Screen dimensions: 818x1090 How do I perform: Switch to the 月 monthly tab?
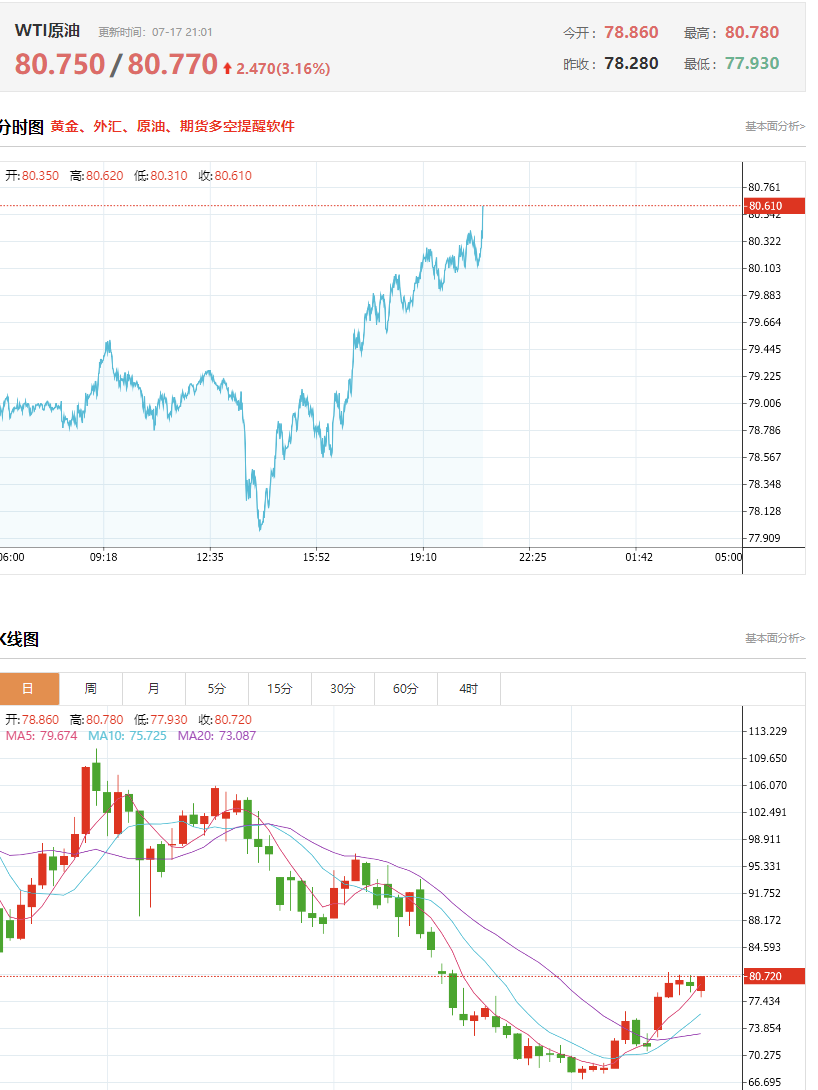tap(154, 689)
